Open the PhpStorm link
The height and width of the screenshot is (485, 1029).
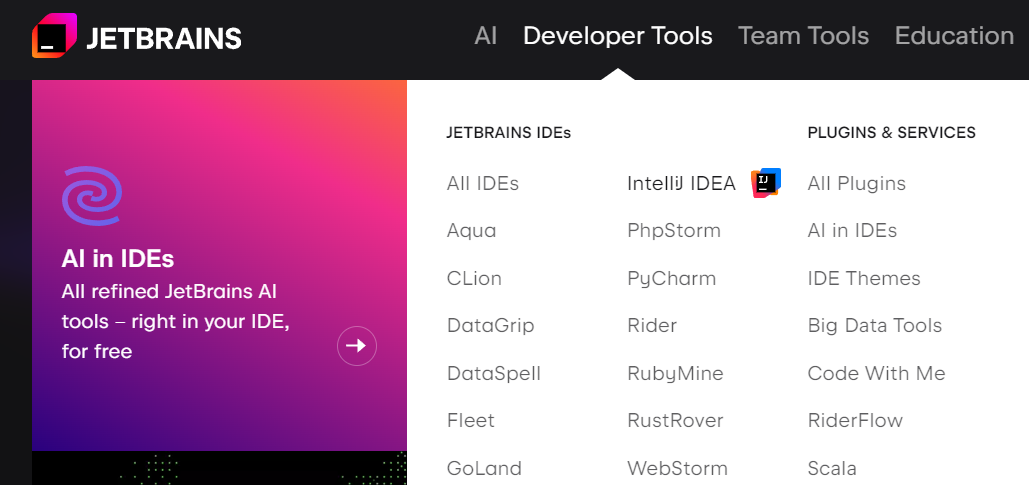point(674,231)
